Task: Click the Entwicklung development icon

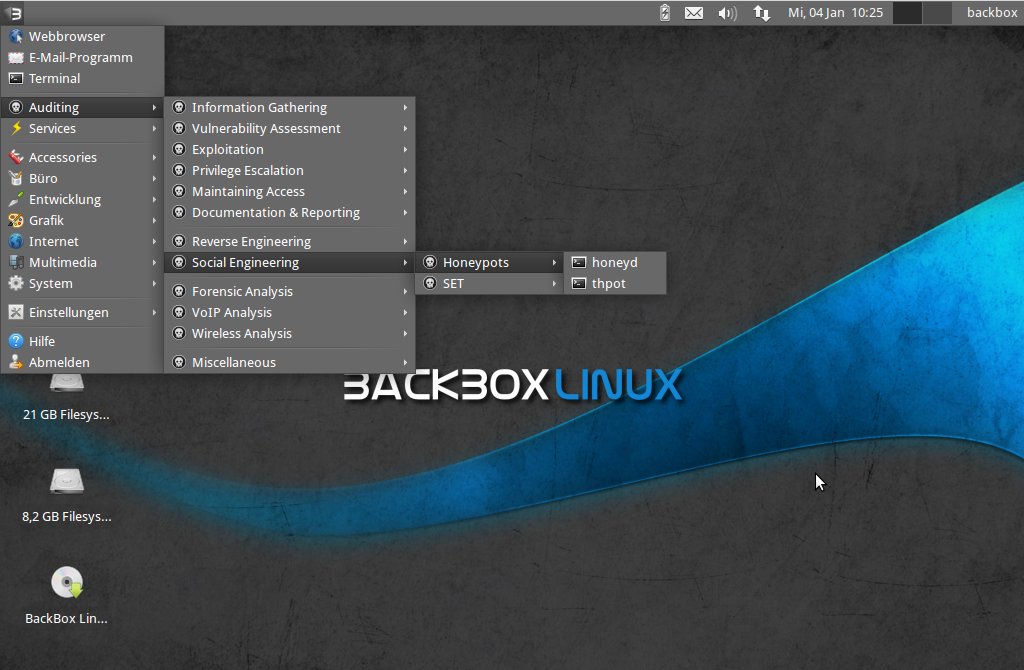Action: (16, 199)
